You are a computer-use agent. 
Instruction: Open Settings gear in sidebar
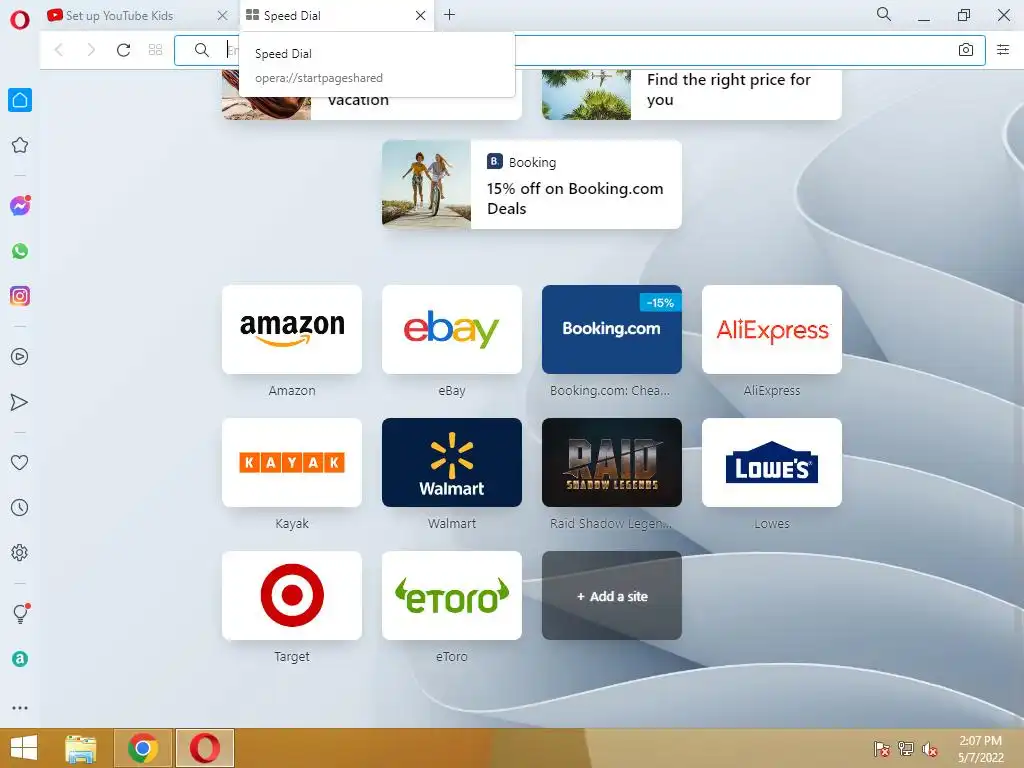point(20,553)
